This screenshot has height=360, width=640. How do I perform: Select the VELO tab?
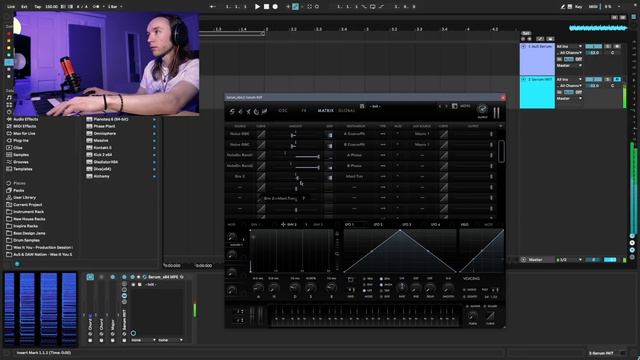464,224
